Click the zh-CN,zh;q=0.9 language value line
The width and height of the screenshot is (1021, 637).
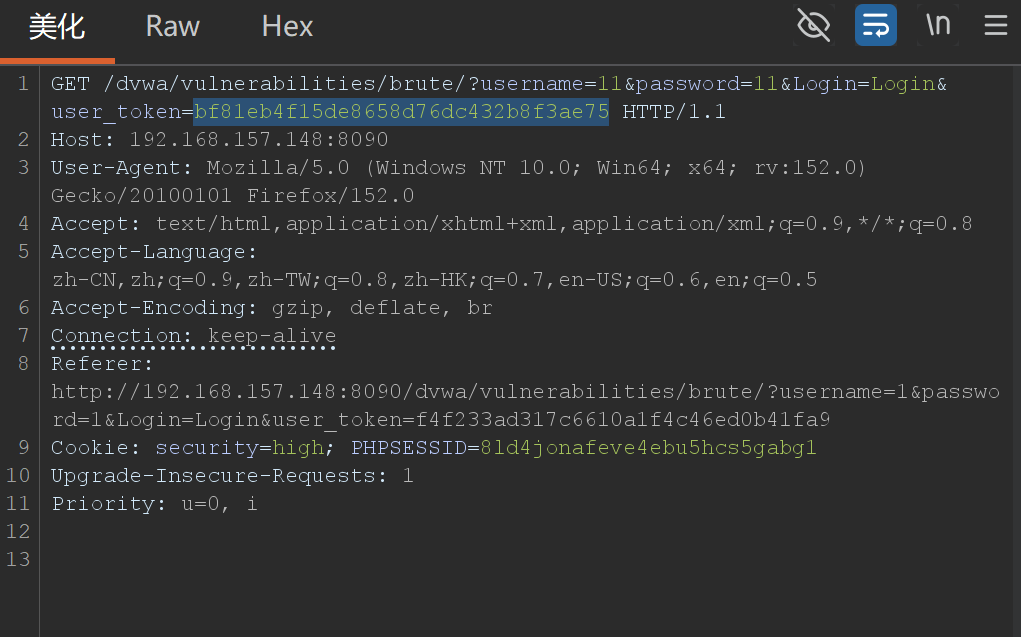[434, 279]
